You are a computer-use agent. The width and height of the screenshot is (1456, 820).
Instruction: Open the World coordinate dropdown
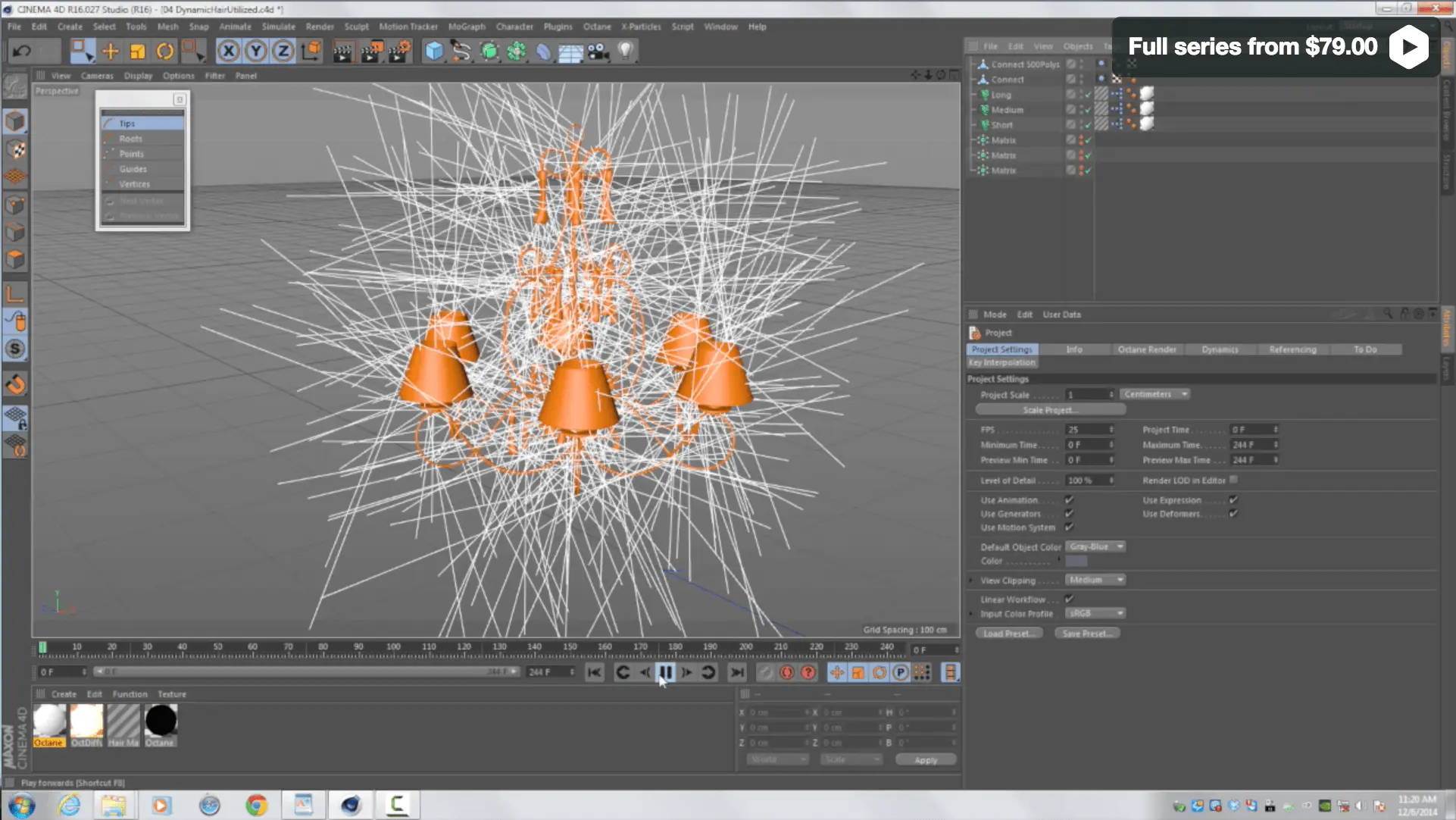click(x=778, y=759)
